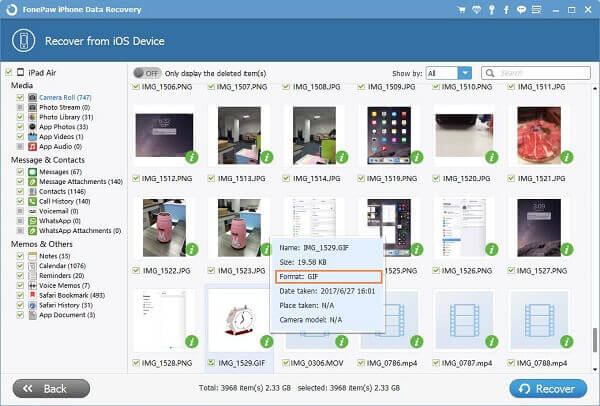The image size is (600, 406).
Task: Uncheck the Camera Roll checkbox
Action: coord(20,97)
